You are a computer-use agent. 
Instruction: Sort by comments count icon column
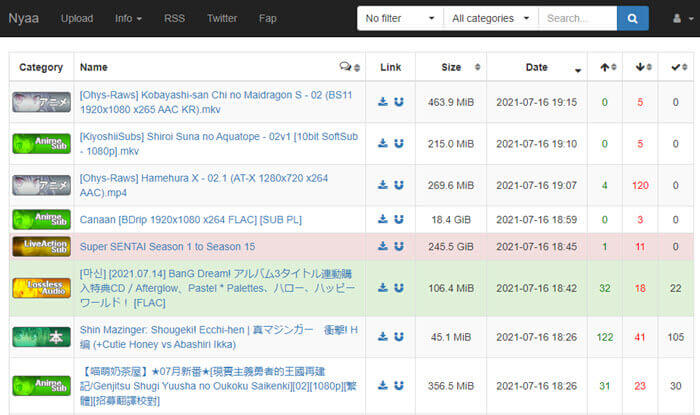tap(350, 67)
